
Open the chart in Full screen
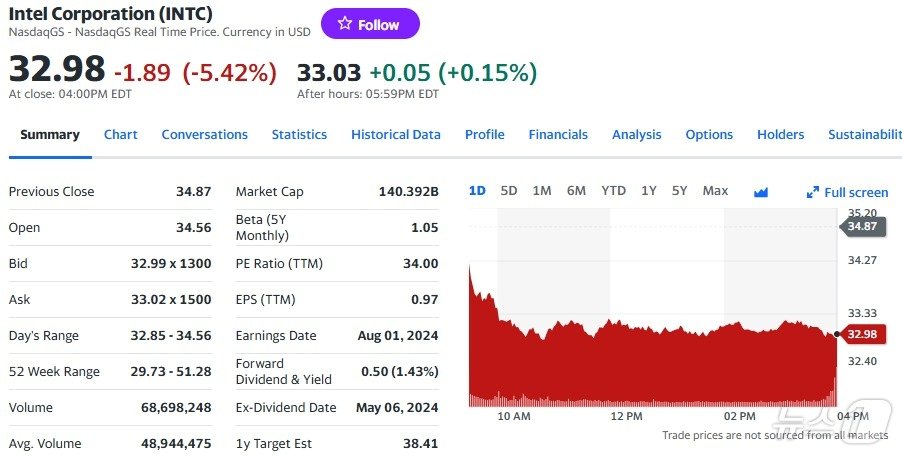point(847,192)
